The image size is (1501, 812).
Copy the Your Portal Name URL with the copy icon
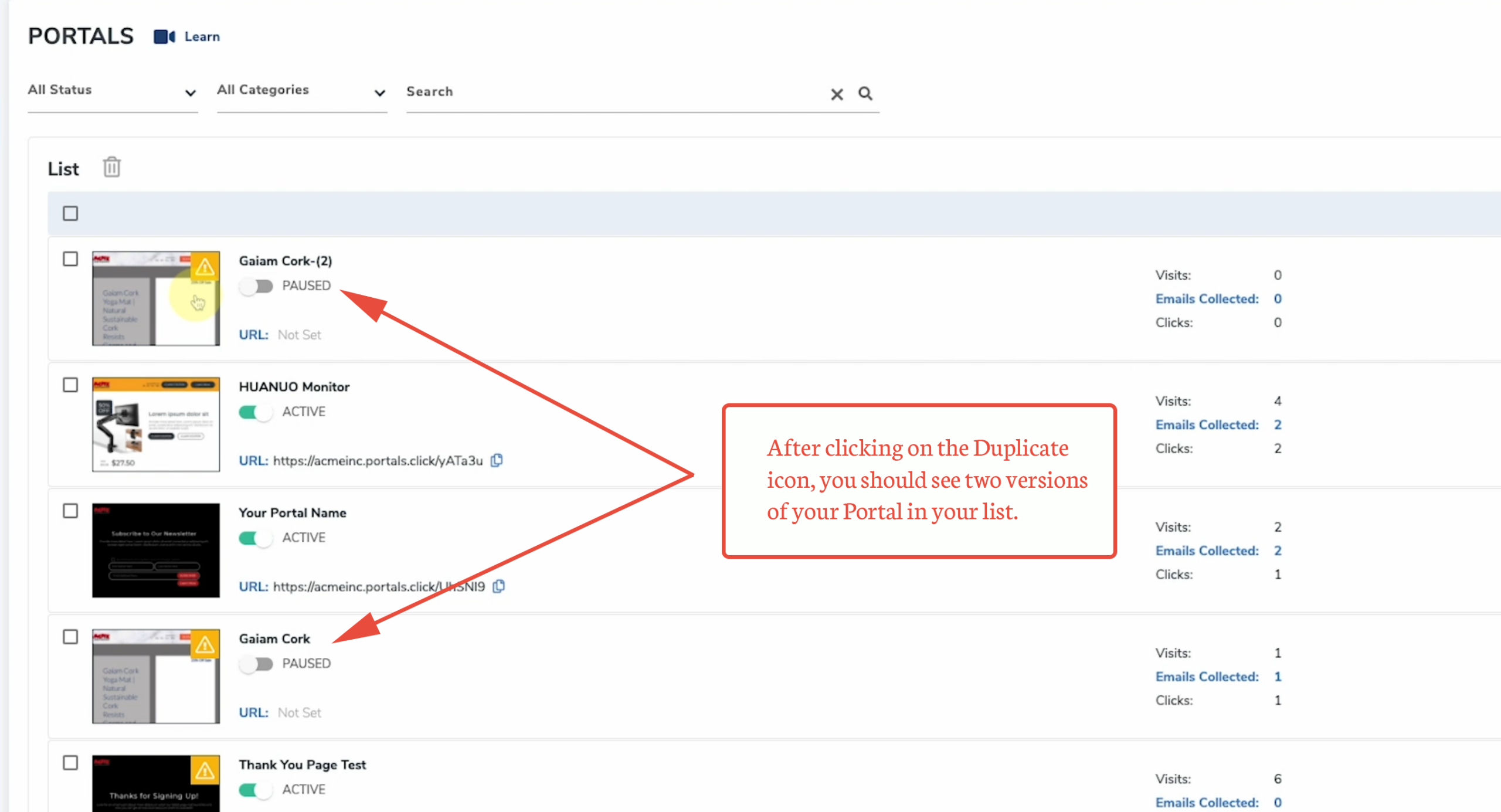click(x=499, y=586)
